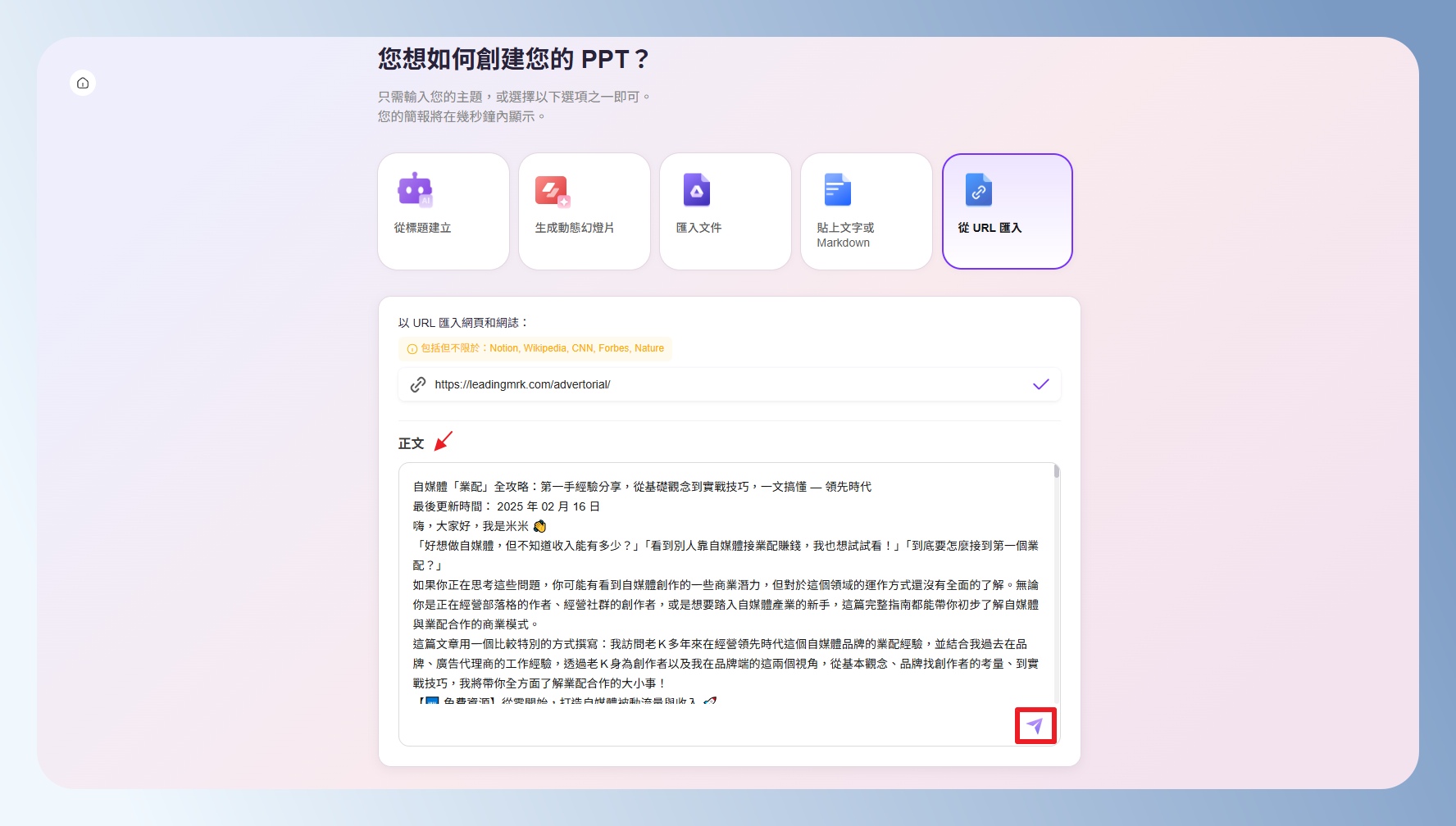Choose the 從標題建立 option label
The height and width of the screenshot is (826, 1456).
point(422,228)
